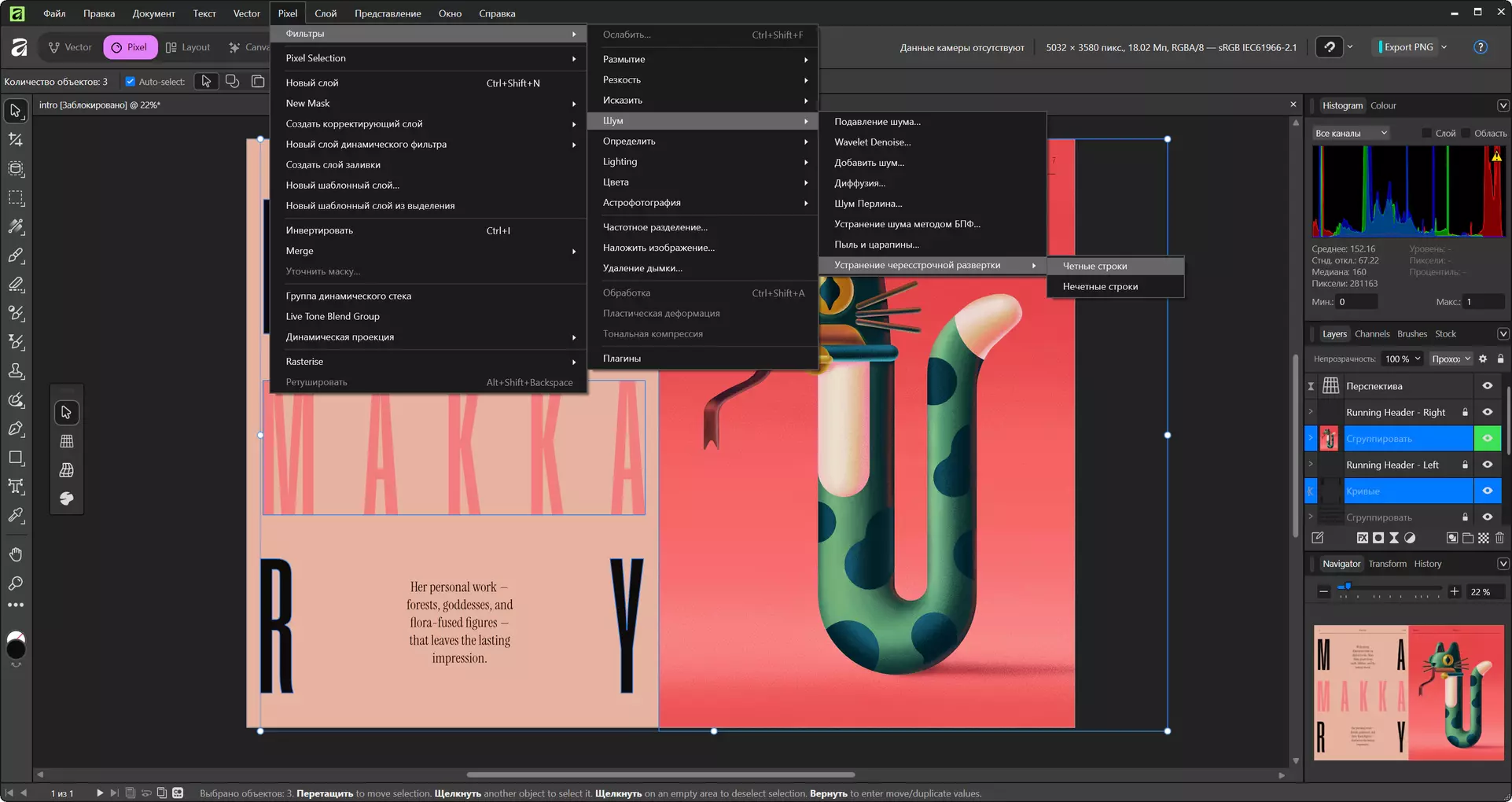
Task: Select the Zoom magnifier tool
Action: 16,583
